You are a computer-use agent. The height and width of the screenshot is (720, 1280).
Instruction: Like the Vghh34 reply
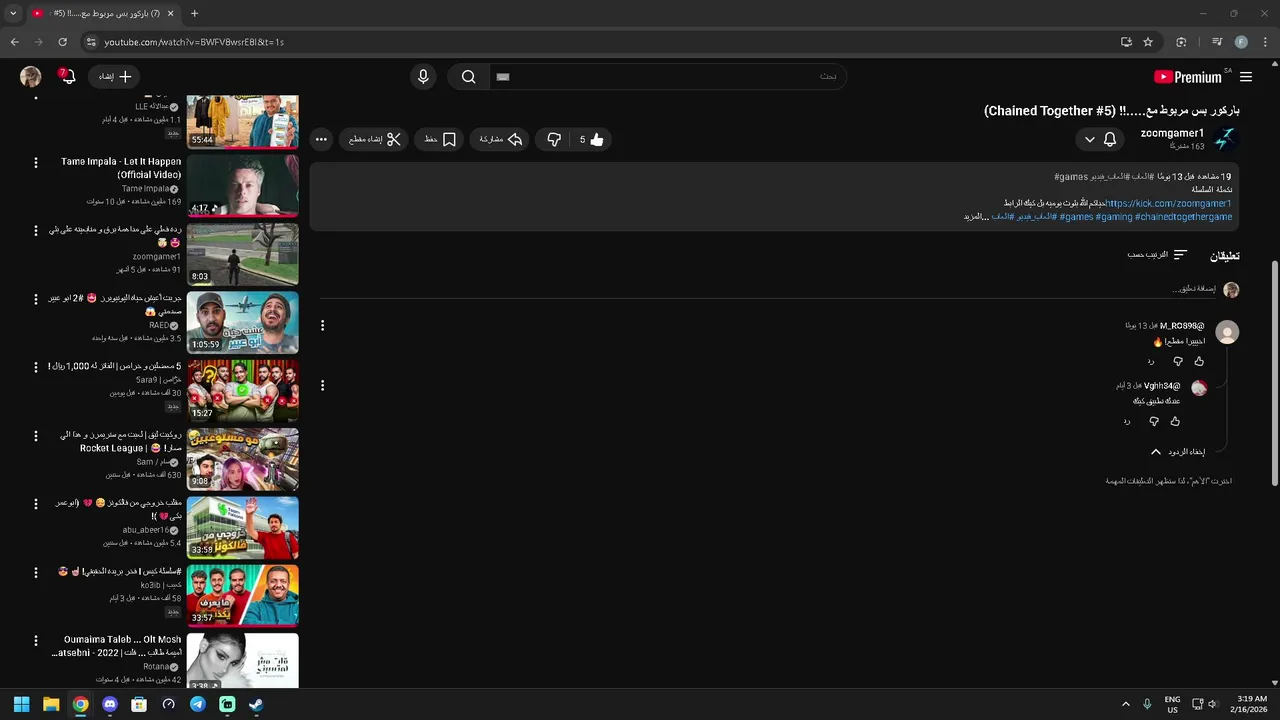1175,421
